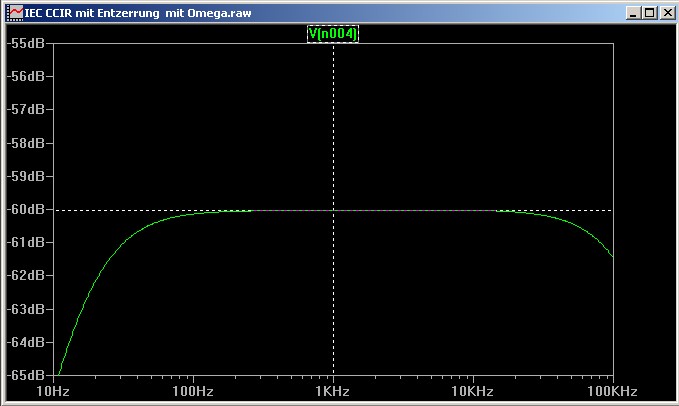This screenshot has height=406, width=679.
Task: Click the -61dB vertical axis label
Action: tap(26, 242)
